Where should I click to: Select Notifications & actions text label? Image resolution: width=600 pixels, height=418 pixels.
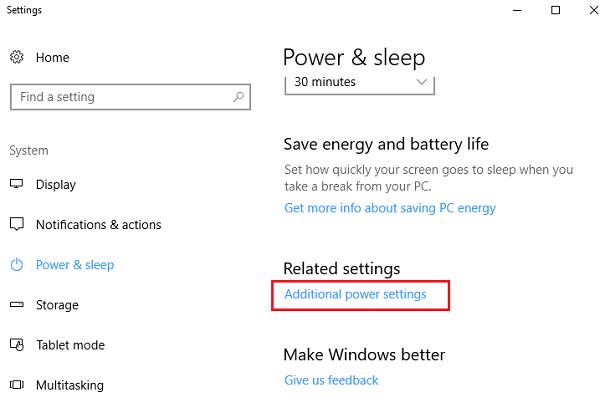98,225
